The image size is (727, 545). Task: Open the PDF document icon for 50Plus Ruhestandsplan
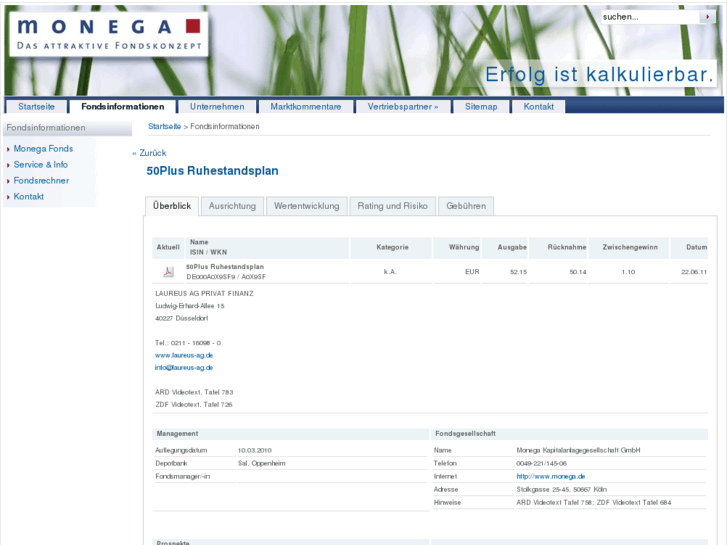168,272
